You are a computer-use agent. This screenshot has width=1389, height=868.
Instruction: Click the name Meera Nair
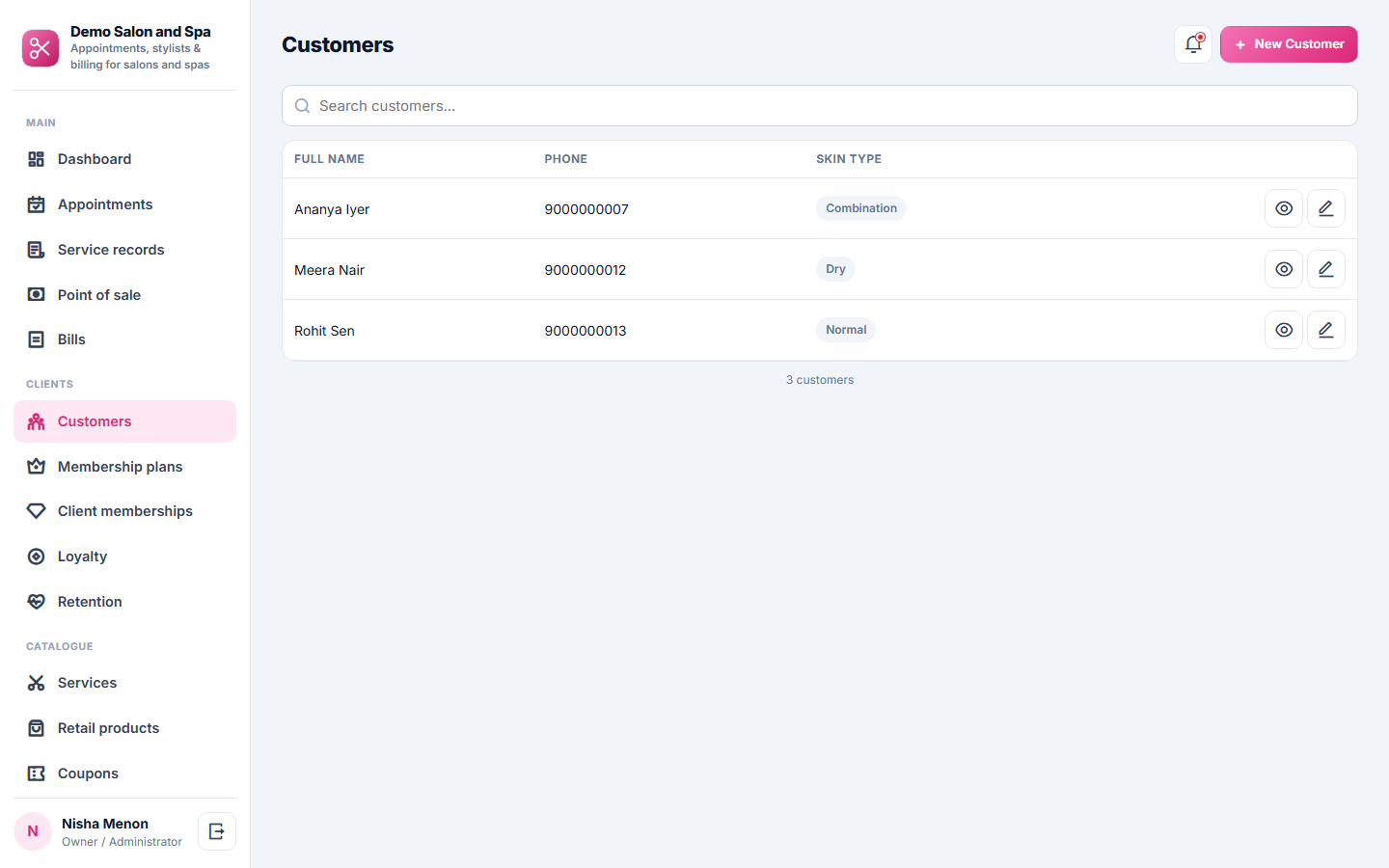point(329,270)
